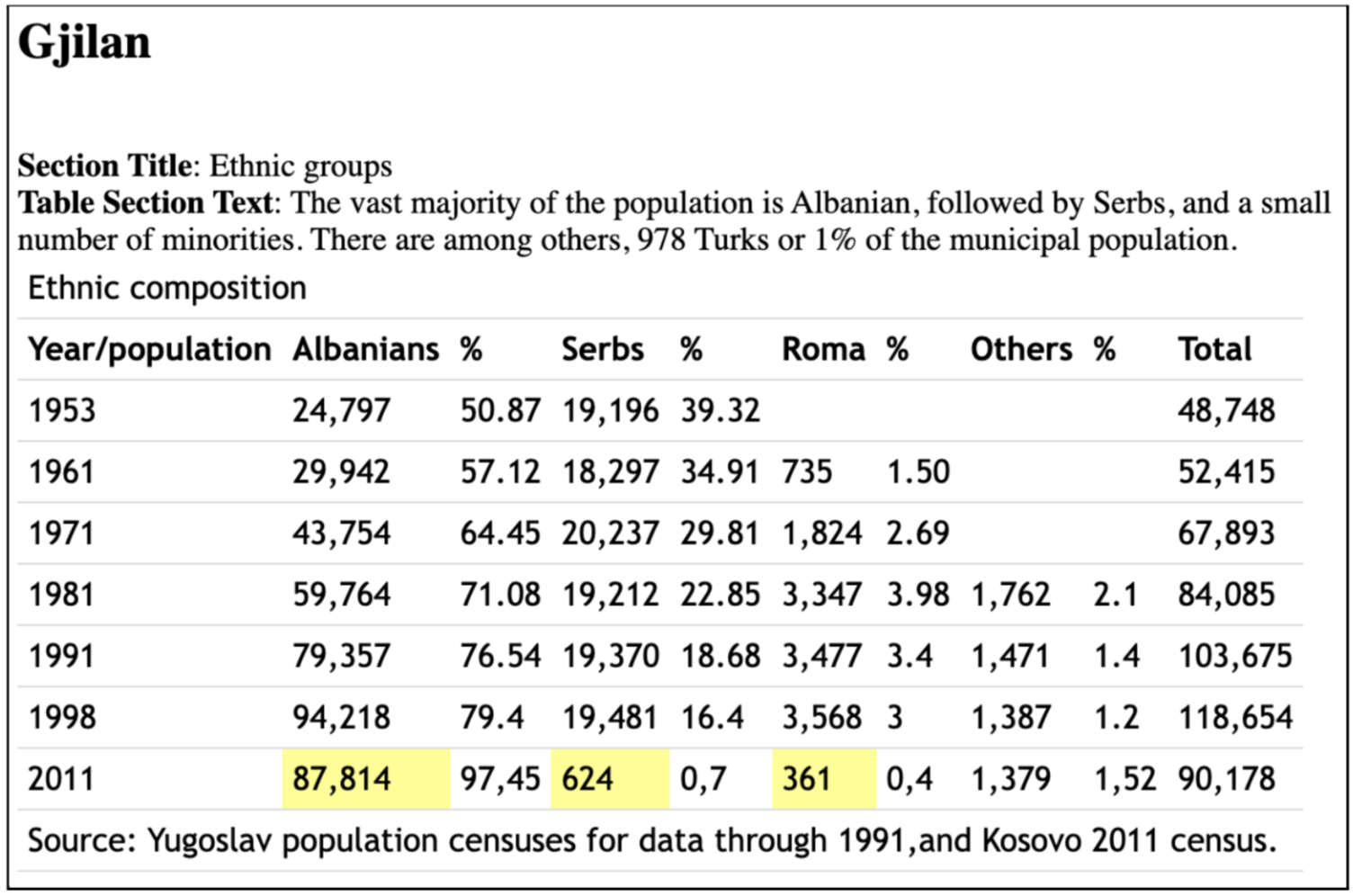Click the Gjilan page heading
Screen dimensions: 1353x896
tap(85, 41)
